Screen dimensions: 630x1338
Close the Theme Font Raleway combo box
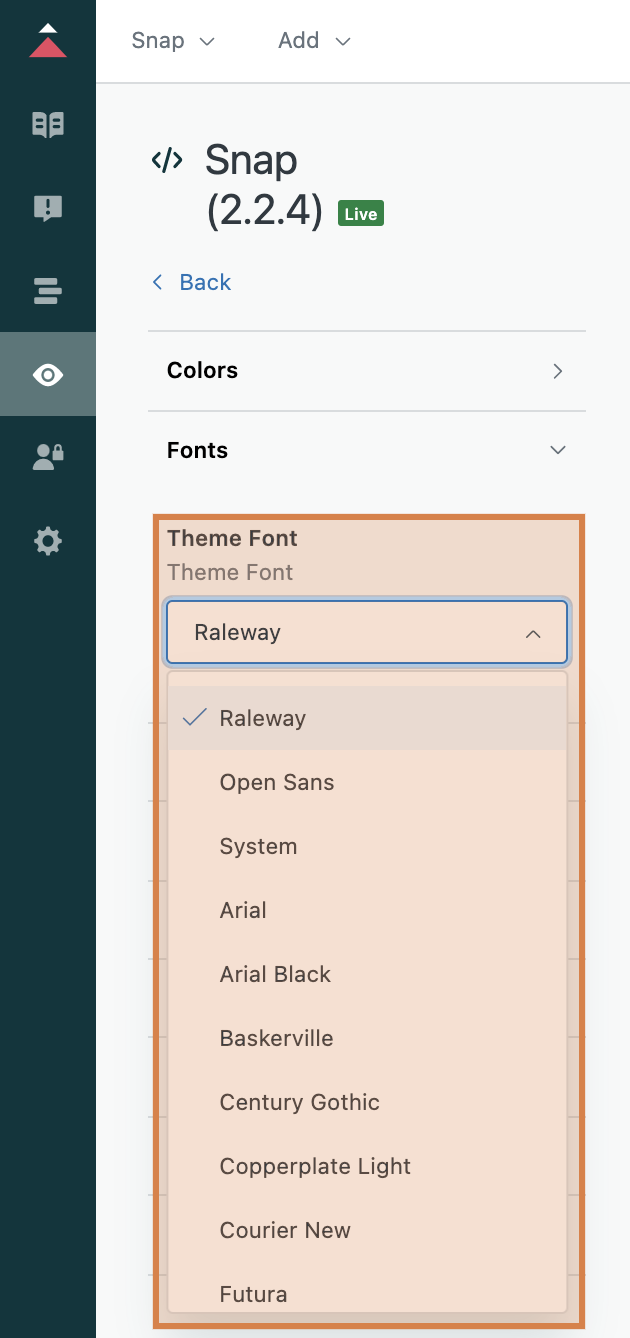click(x=366, y=633)
